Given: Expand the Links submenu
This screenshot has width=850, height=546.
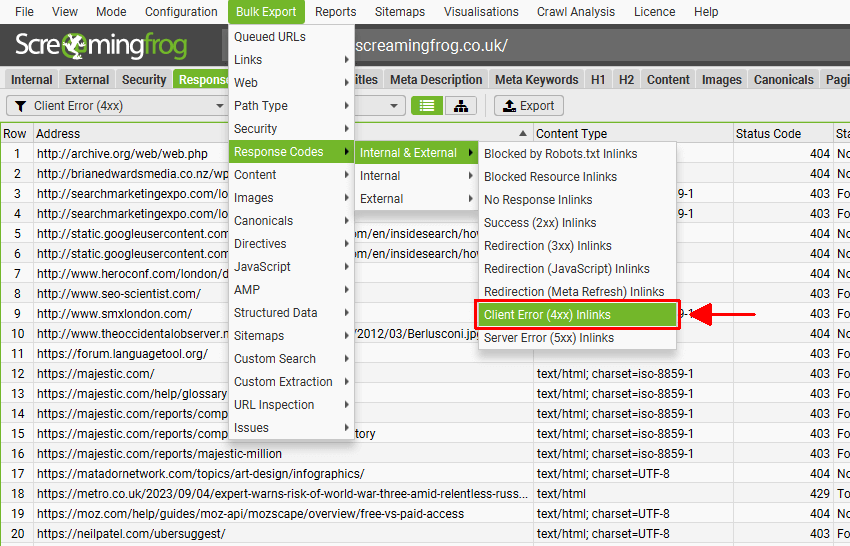Looking at the screenshot, I should (292, 60).
